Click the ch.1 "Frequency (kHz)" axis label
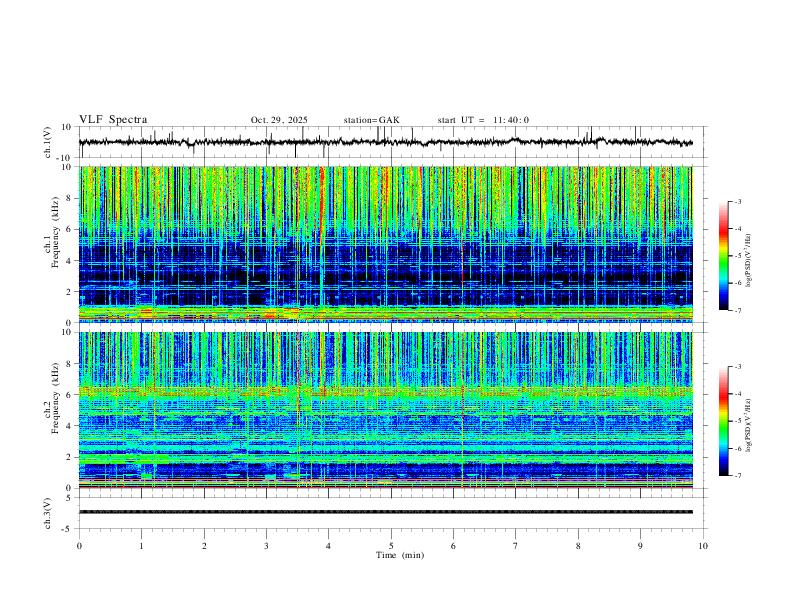792x612 pixels. point(56,232)
